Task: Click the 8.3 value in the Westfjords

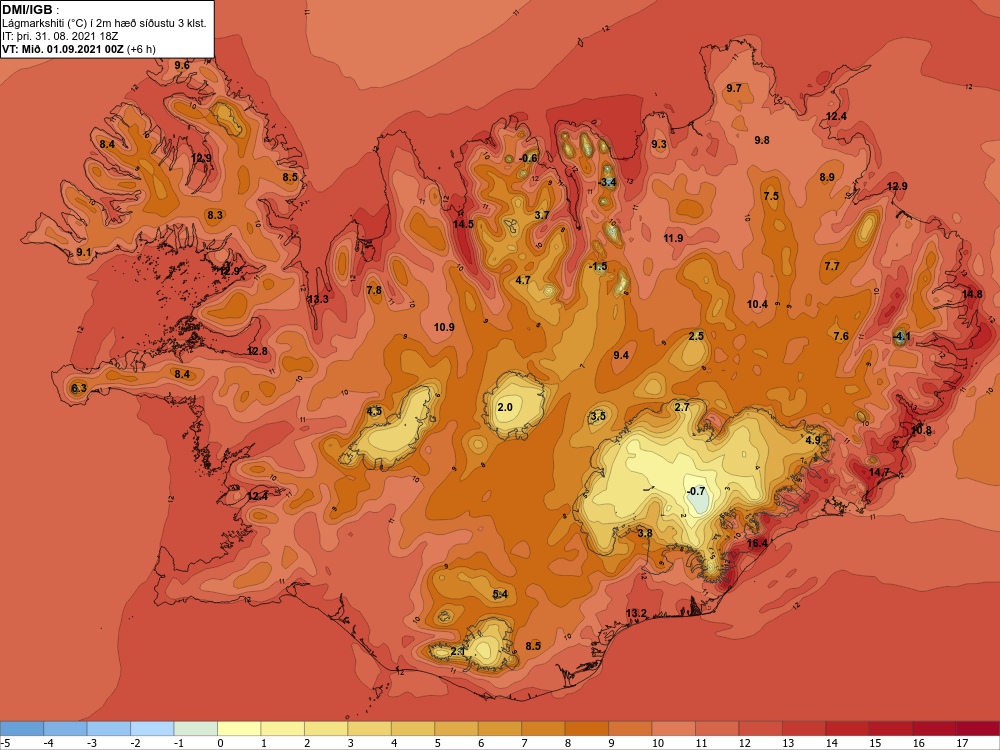Action: pos(215,215)
